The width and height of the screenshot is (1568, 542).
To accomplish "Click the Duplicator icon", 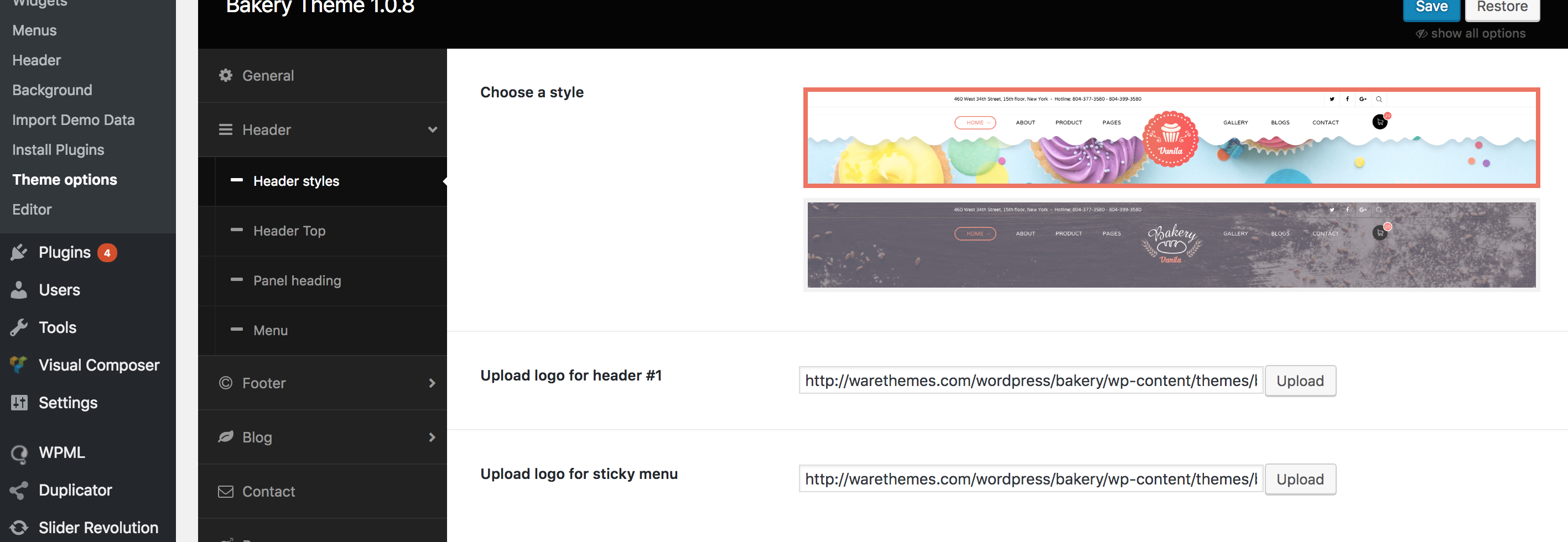I will [19, 491].
